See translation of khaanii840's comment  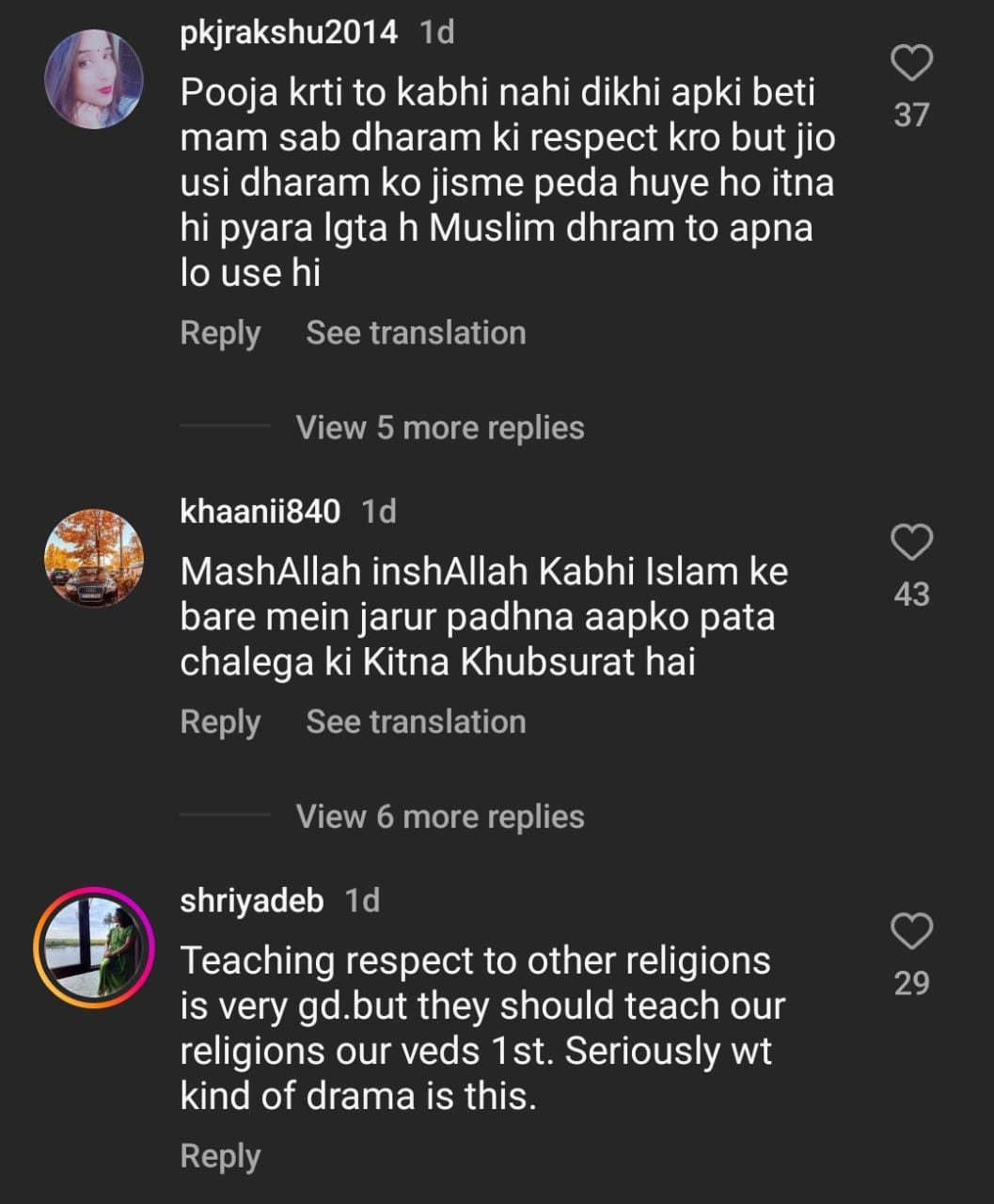(x=416, y=722)
